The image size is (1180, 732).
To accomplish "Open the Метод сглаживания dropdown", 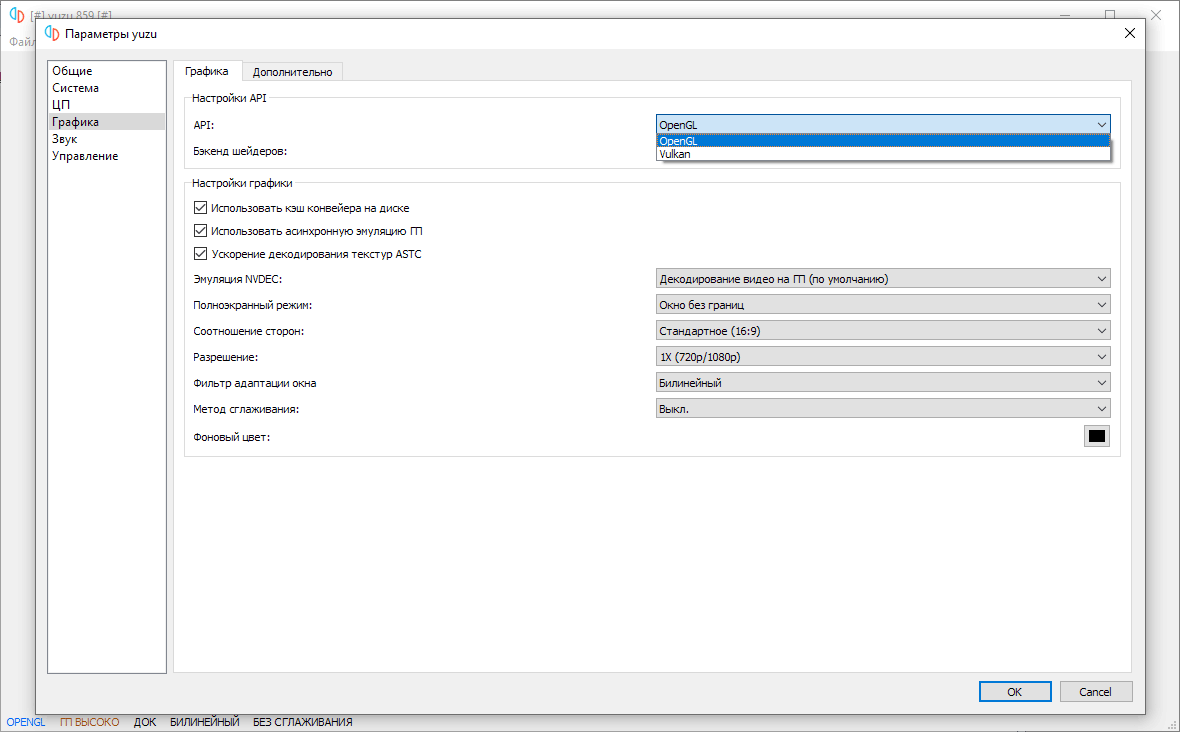I will pyautogui.click(x=883, y=409).
